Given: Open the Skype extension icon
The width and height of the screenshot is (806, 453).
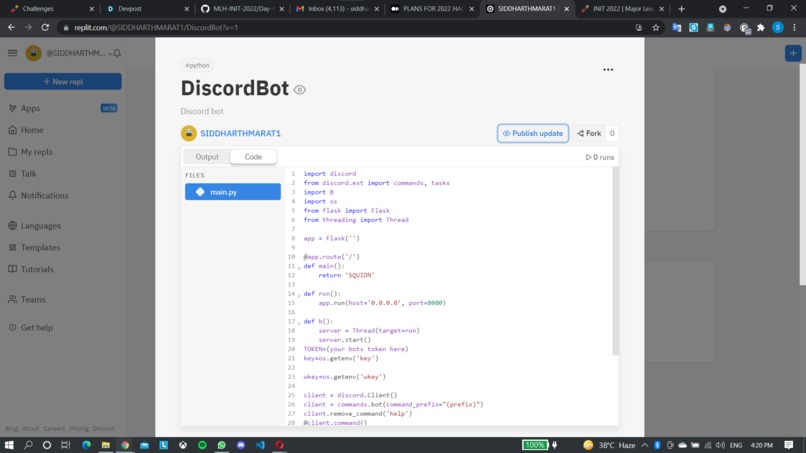Looking at the screenshot, I should pyautogui.click(x=693, y=28).
